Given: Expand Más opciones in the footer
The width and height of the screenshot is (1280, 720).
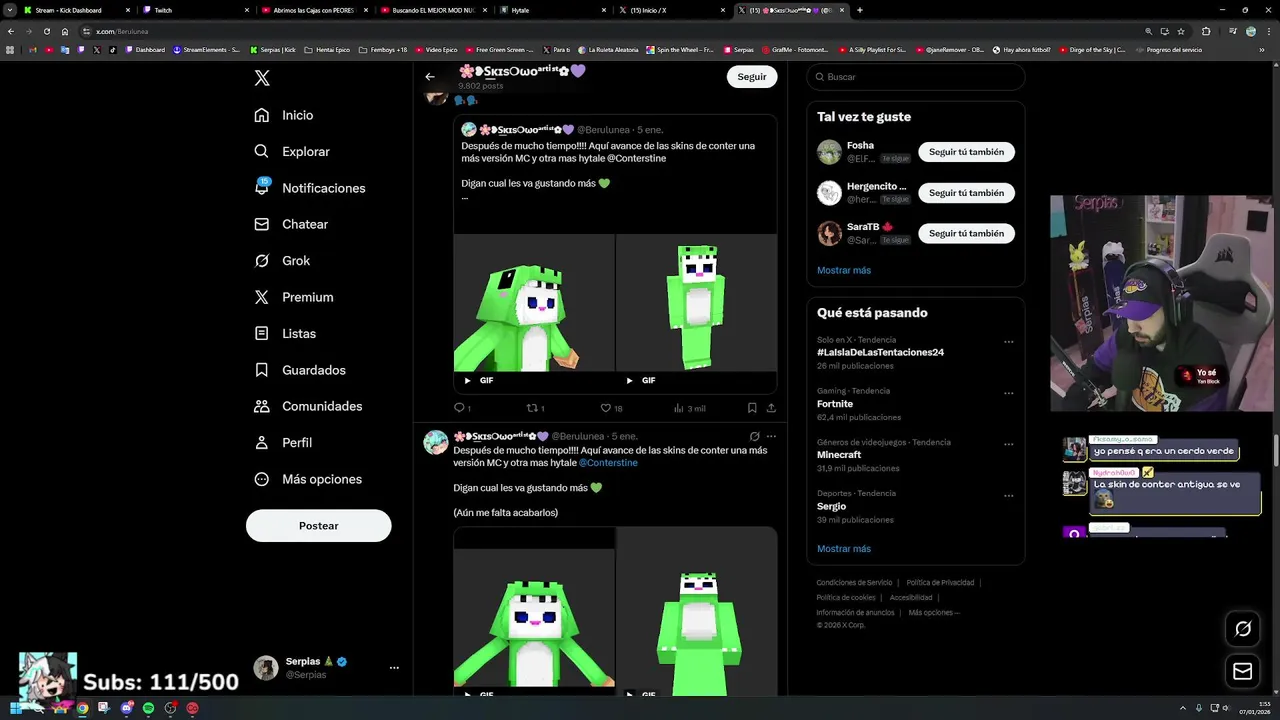Looking at the screenshot, I should [x=933, y=613].
